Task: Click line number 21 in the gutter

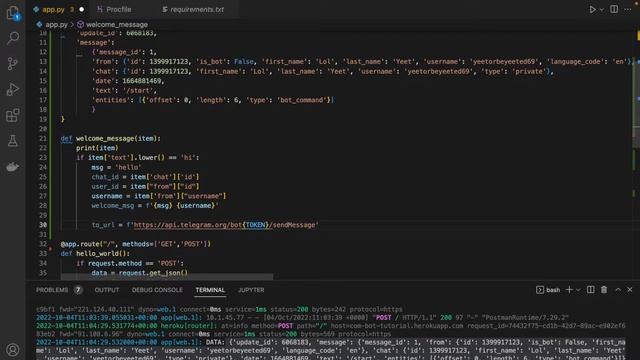Action: coord(43,138)
